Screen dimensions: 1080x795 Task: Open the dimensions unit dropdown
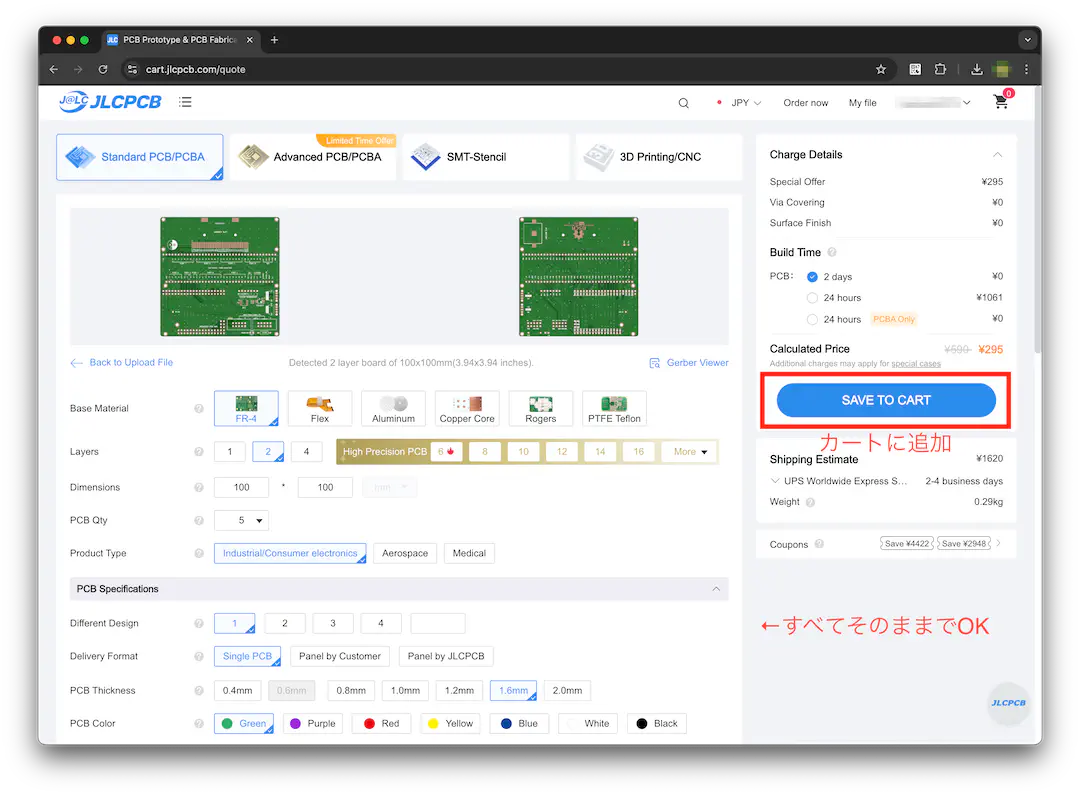(x=390, y=488)
